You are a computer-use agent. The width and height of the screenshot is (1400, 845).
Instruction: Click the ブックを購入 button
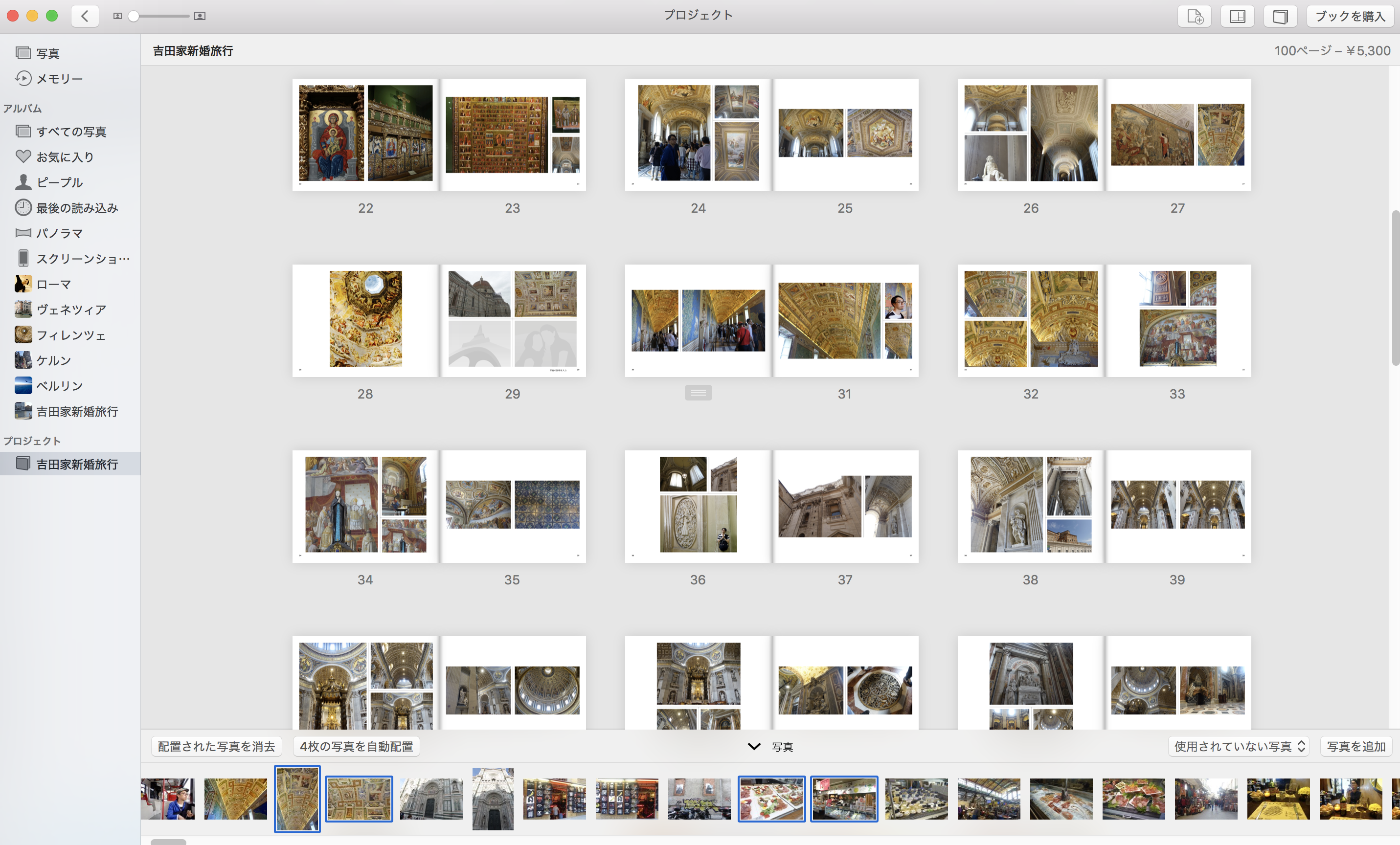pos(1350,16)
